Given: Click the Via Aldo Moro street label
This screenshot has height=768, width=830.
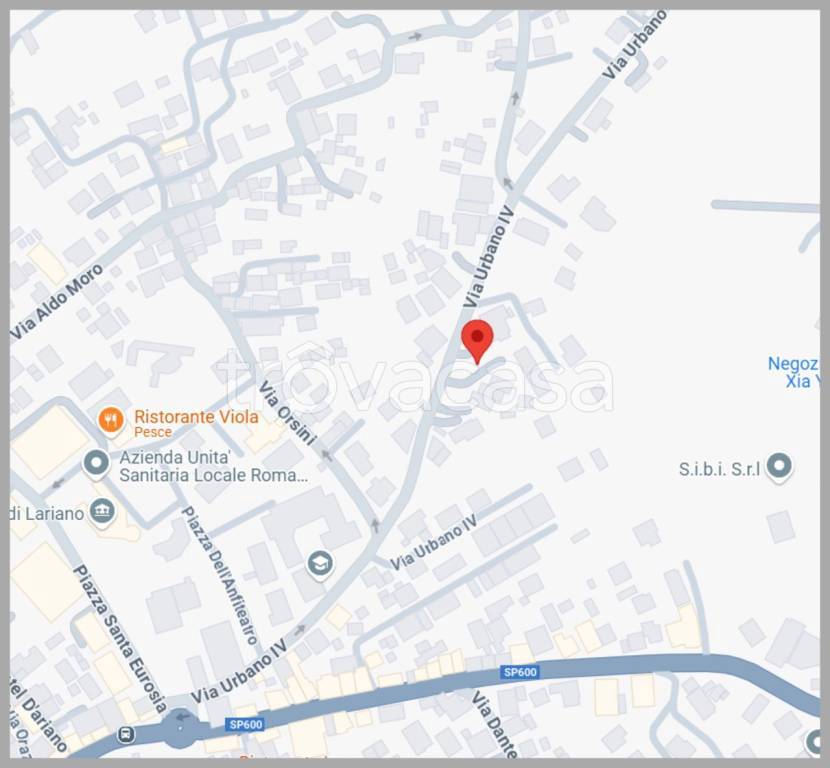Looking at the screenshot, I should (x=57, y=302).
